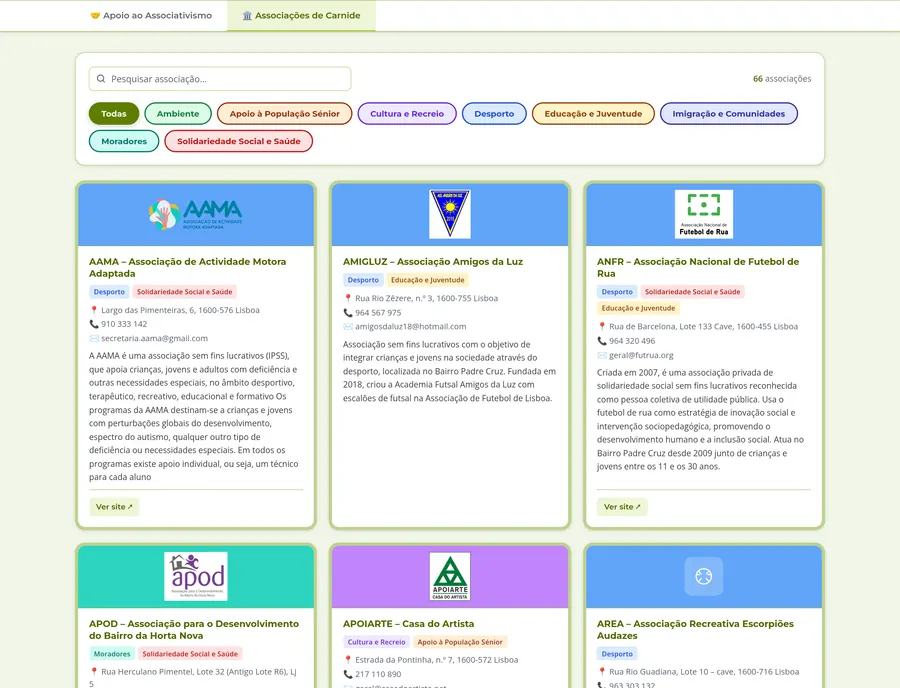Viewport: 900px width, 688px height.
Task: Click Apoio à População Sénior tag on APOIARTE card
Action: [x=460, y=642]
